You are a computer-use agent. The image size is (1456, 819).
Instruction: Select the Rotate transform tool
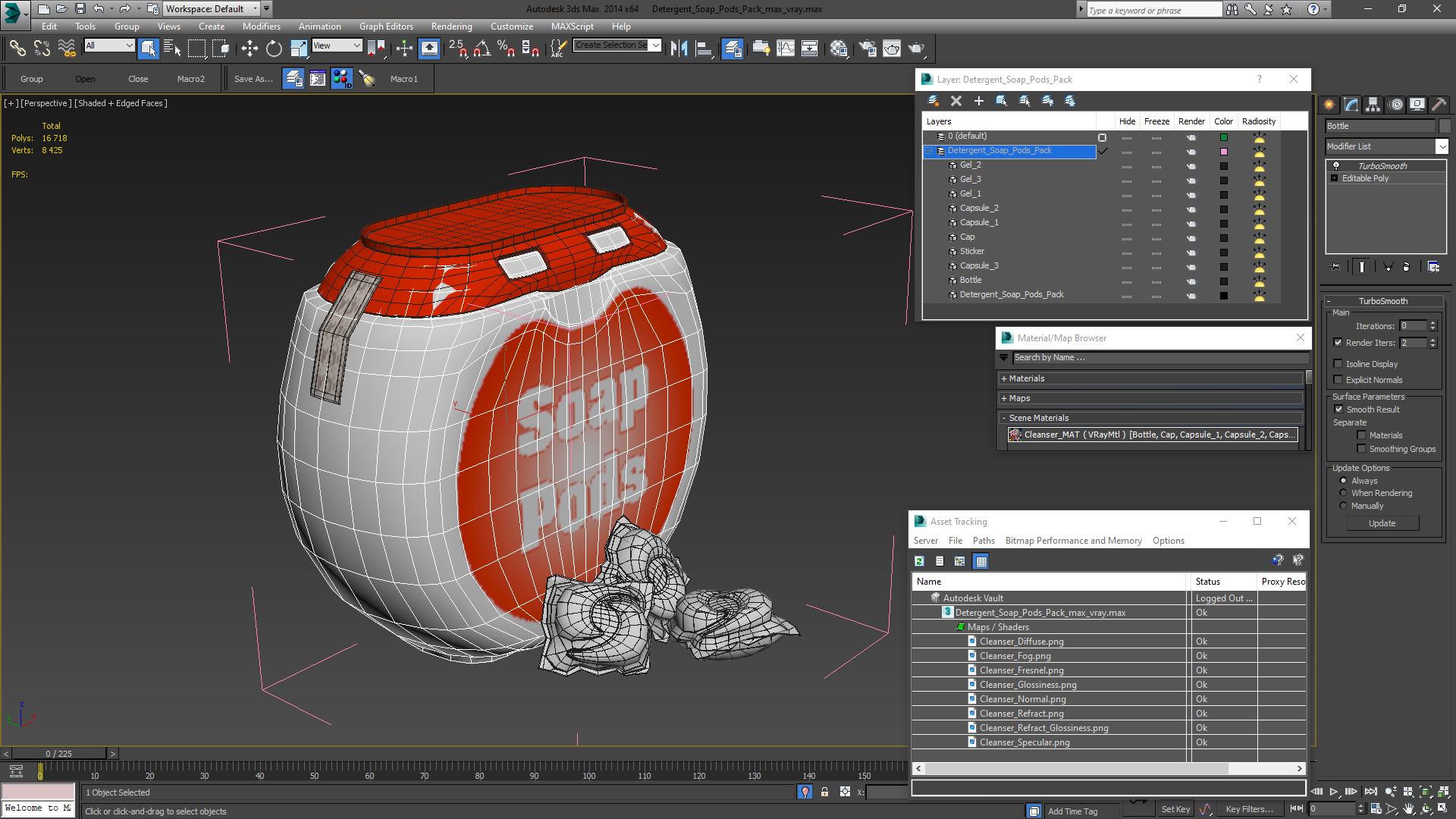pos(274,49)
